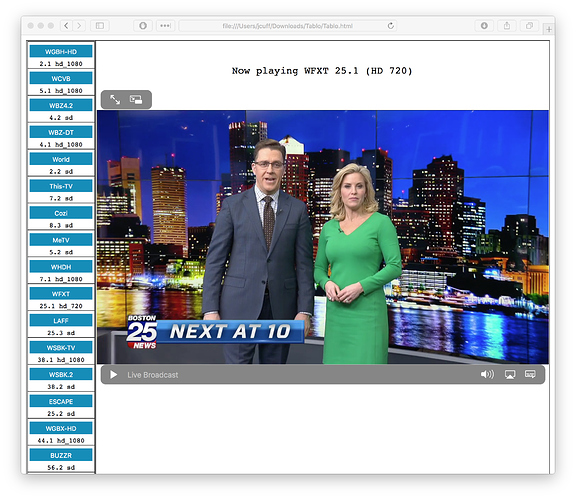Select channel WSBK.2
This screenshot has height=499, width=576.
click(61, 374)
